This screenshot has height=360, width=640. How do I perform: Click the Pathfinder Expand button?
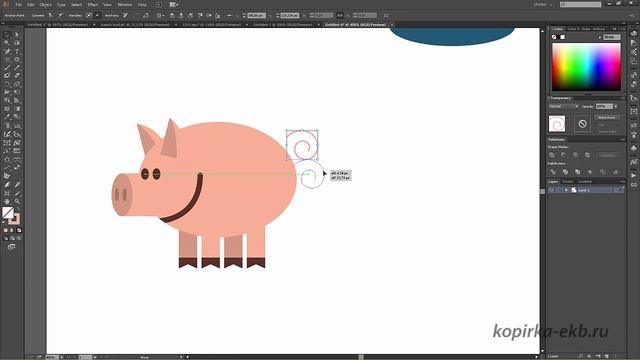coord(608,155)
